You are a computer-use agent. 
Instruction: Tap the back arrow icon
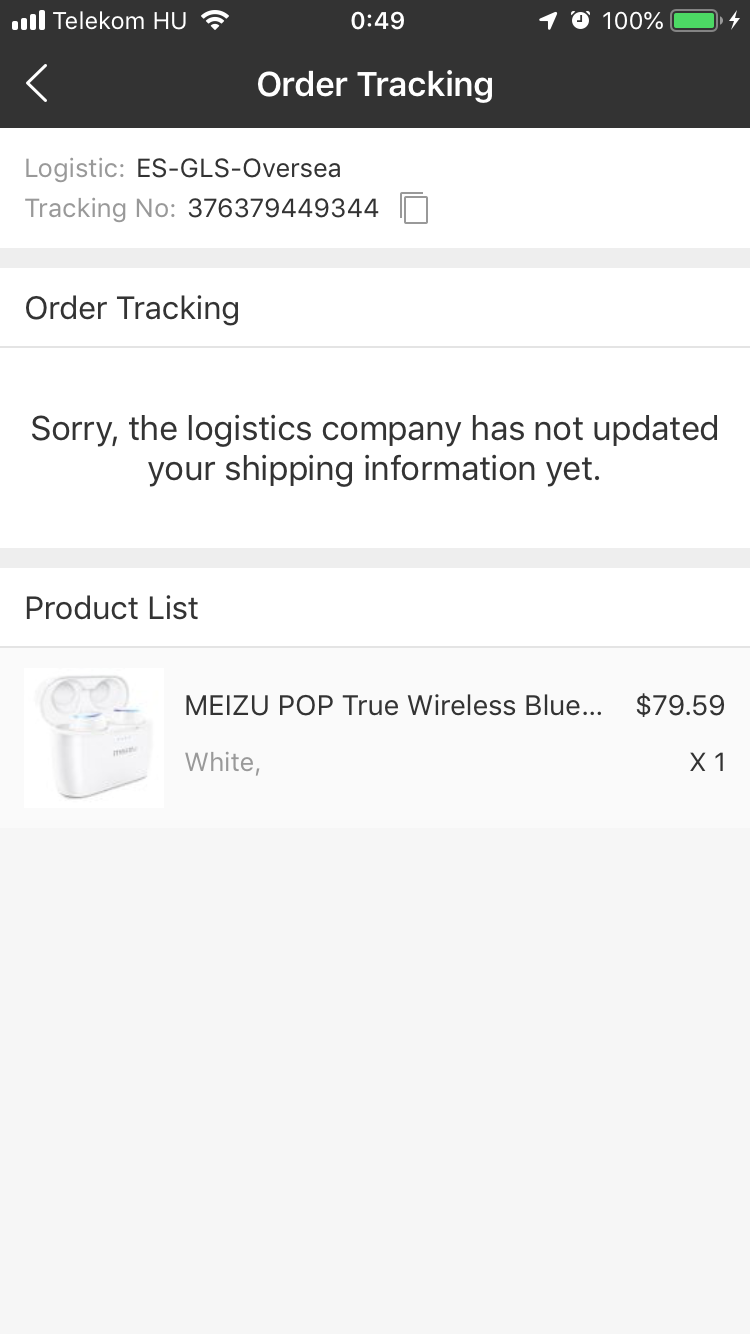[x=37, y=84]
